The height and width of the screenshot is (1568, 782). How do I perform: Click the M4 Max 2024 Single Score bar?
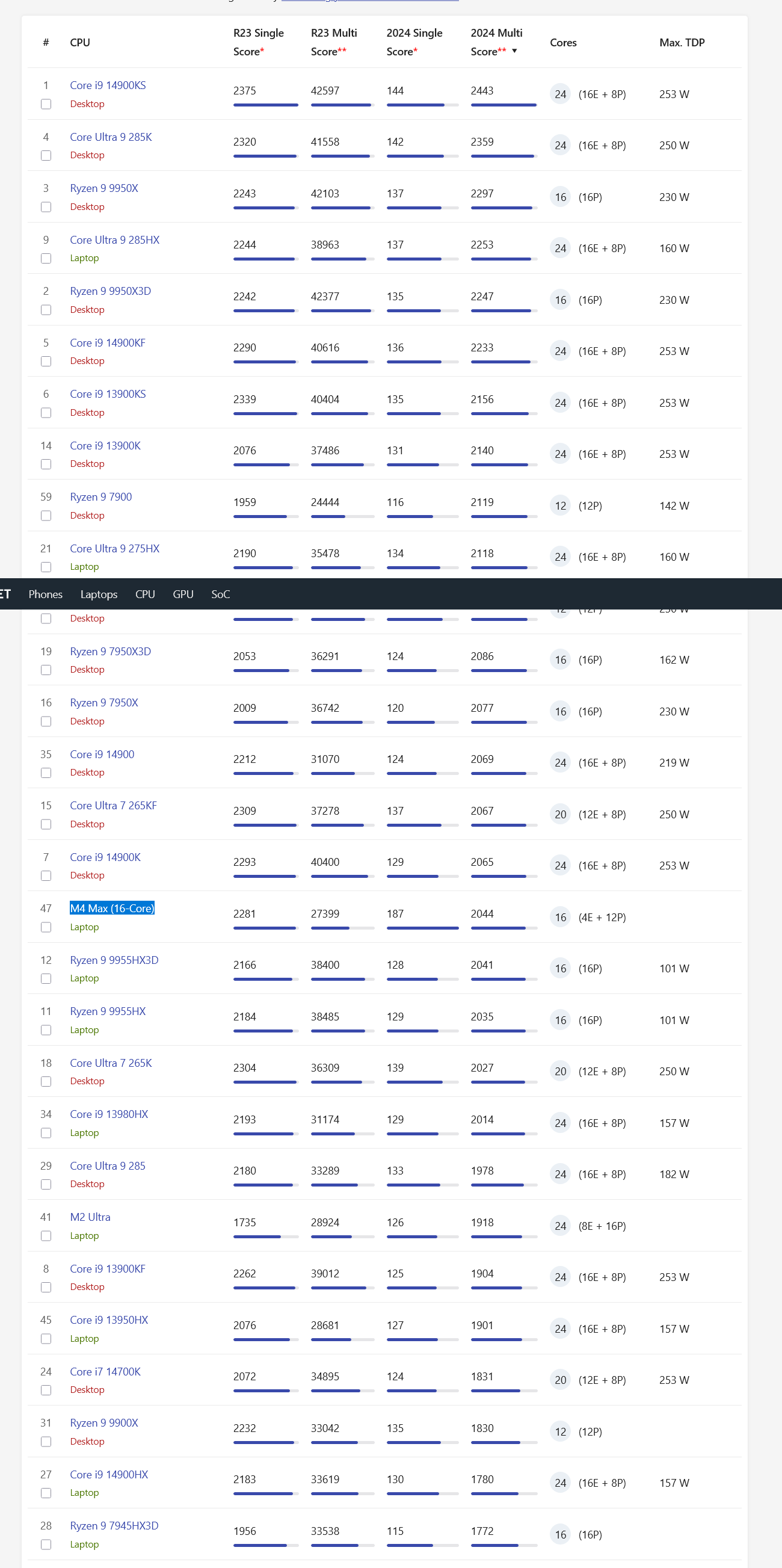point(422,928)
